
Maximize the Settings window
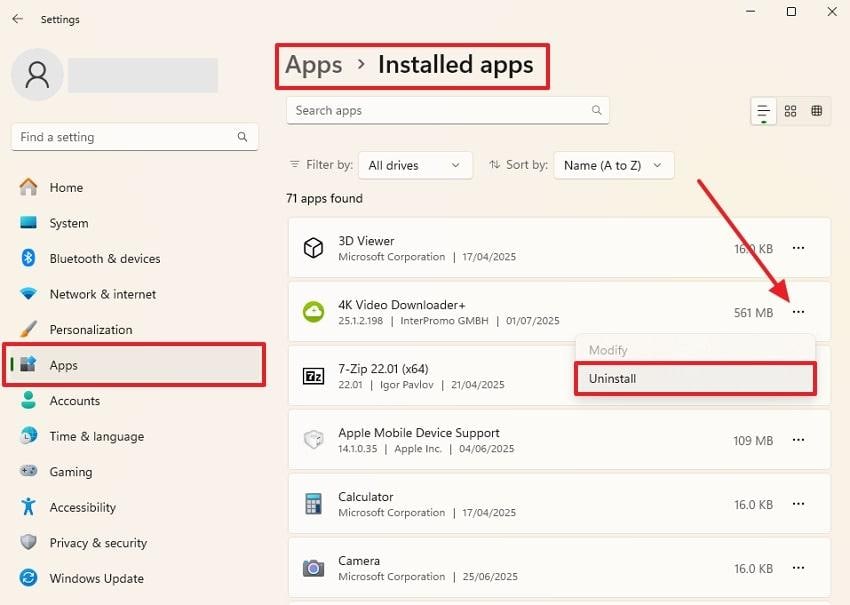791,11
